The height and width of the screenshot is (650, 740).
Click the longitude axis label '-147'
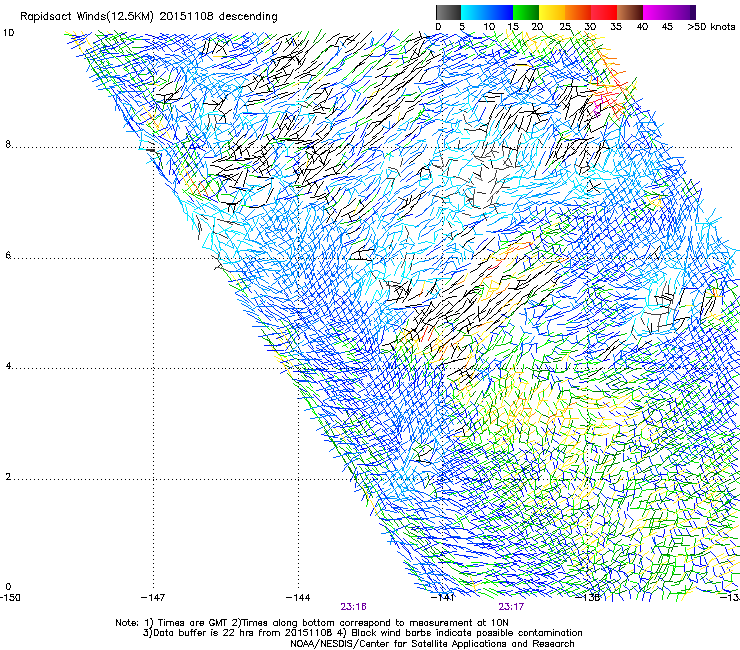[x=153, y=598]
